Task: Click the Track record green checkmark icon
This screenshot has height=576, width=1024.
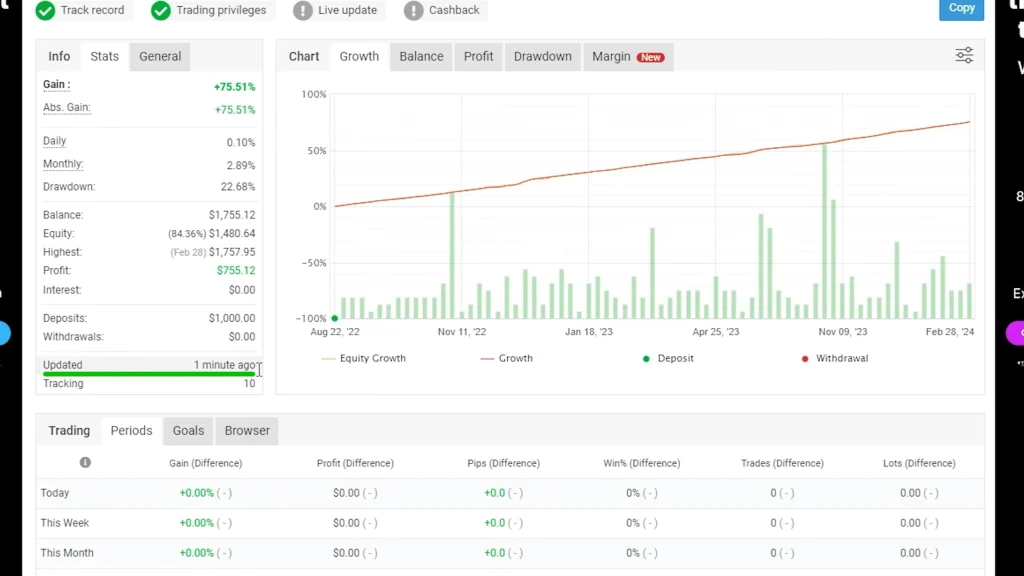Action: (x=45, y=10)
